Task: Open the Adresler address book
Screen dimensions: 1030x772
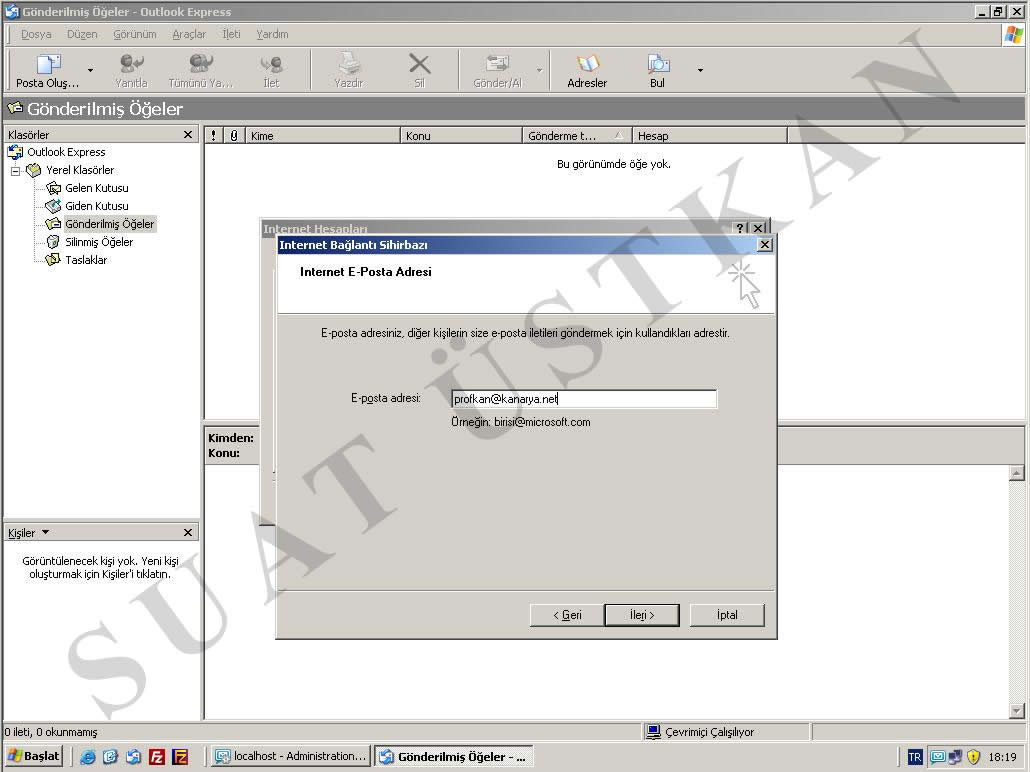Action: tap(587, 70)
